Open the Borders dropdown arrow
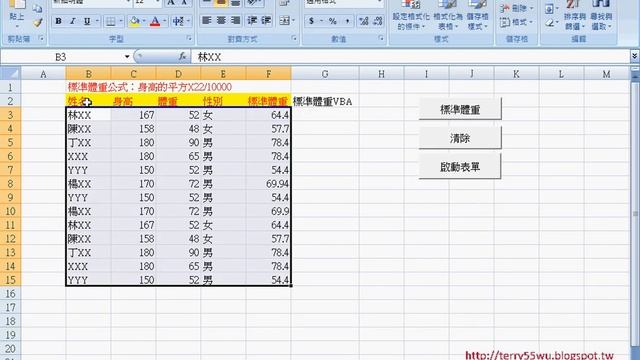This screenshot has width=640, height=360. (x=121, y=21)
